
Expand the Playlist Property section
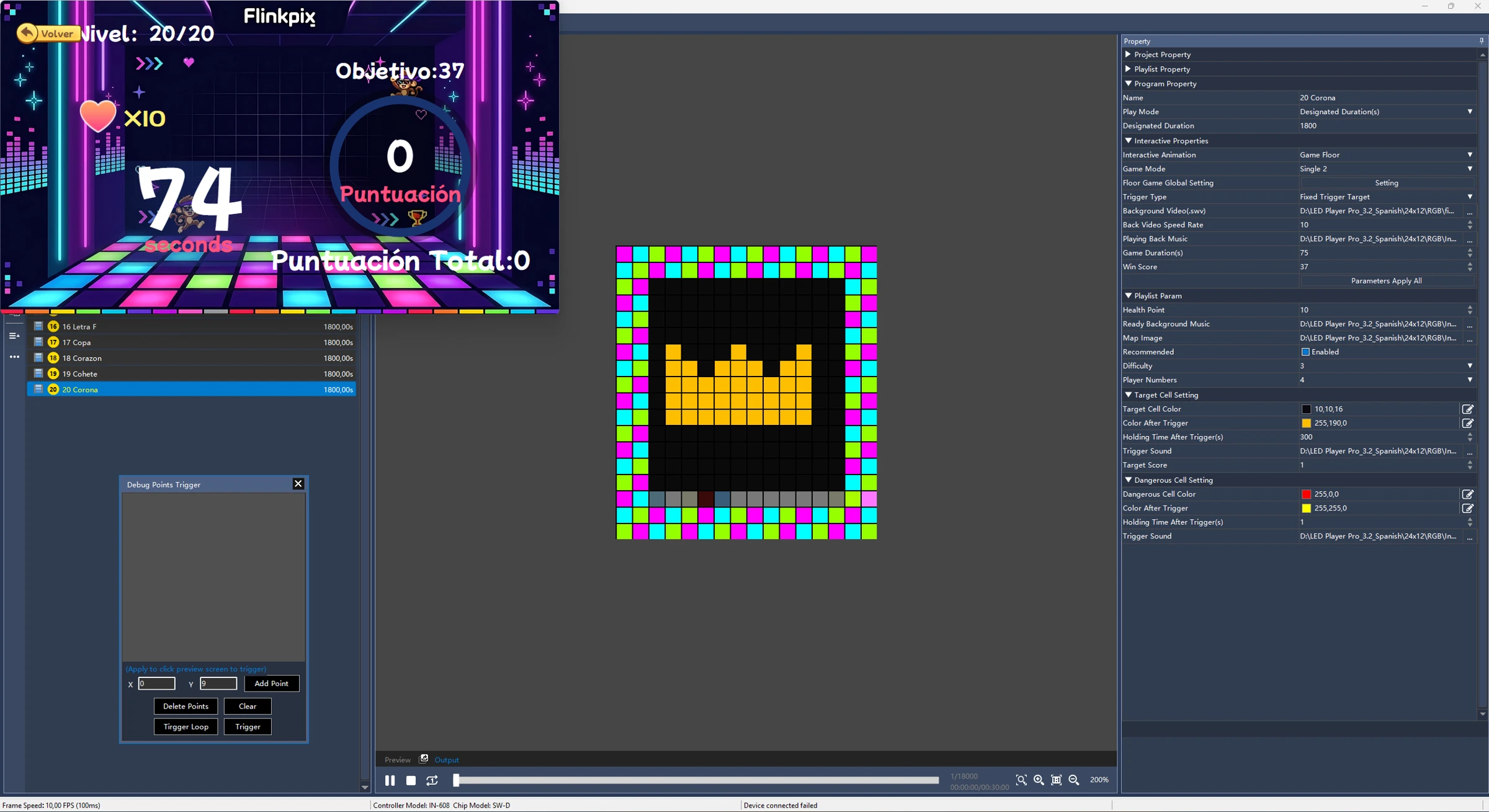point(1128,69)
